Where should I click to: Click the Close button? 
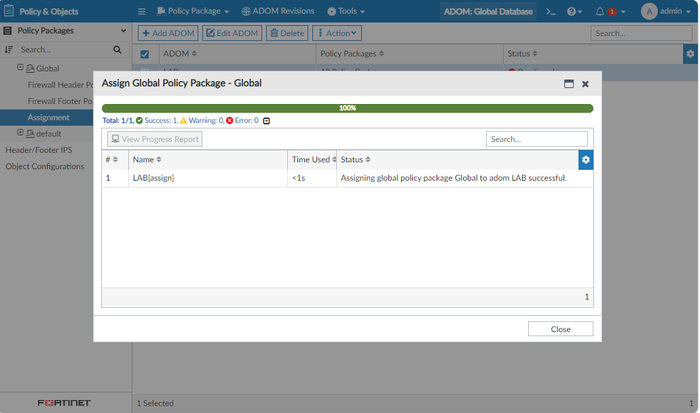(561, 329)
